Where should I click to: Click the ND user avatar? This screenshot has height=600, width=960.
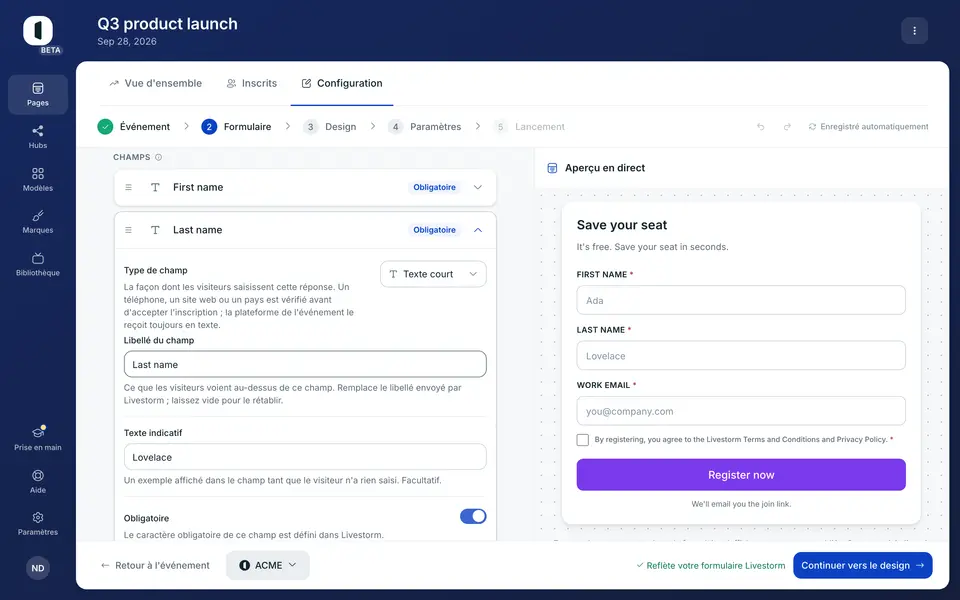(x=38, y=568)
